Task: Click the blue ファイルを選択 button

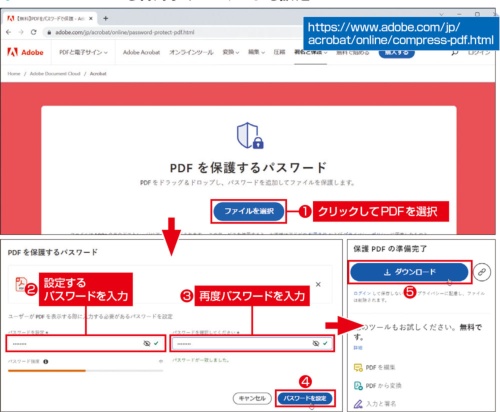Action: pyautogui.click(x=249, y=211)
